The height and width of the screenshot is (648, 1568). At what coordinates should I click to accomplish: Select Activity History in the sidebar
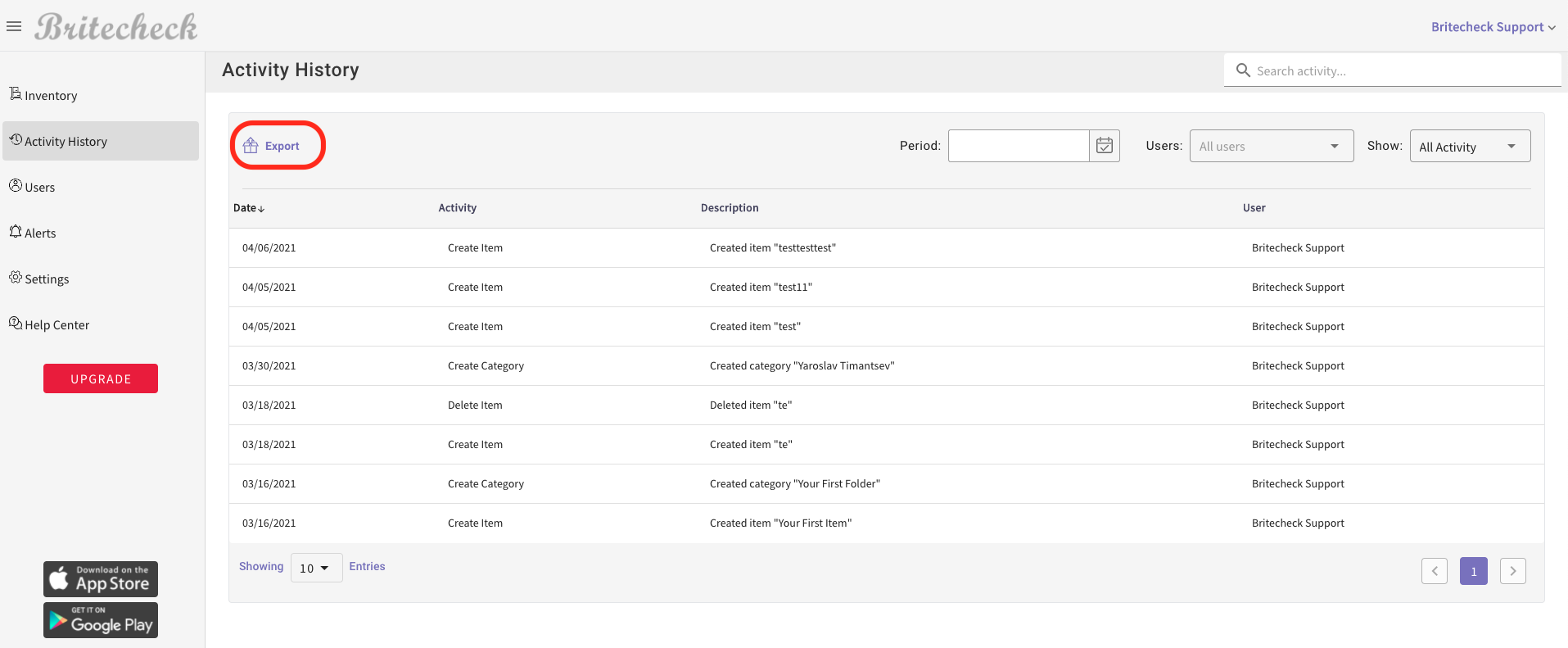tap(101, 141)
